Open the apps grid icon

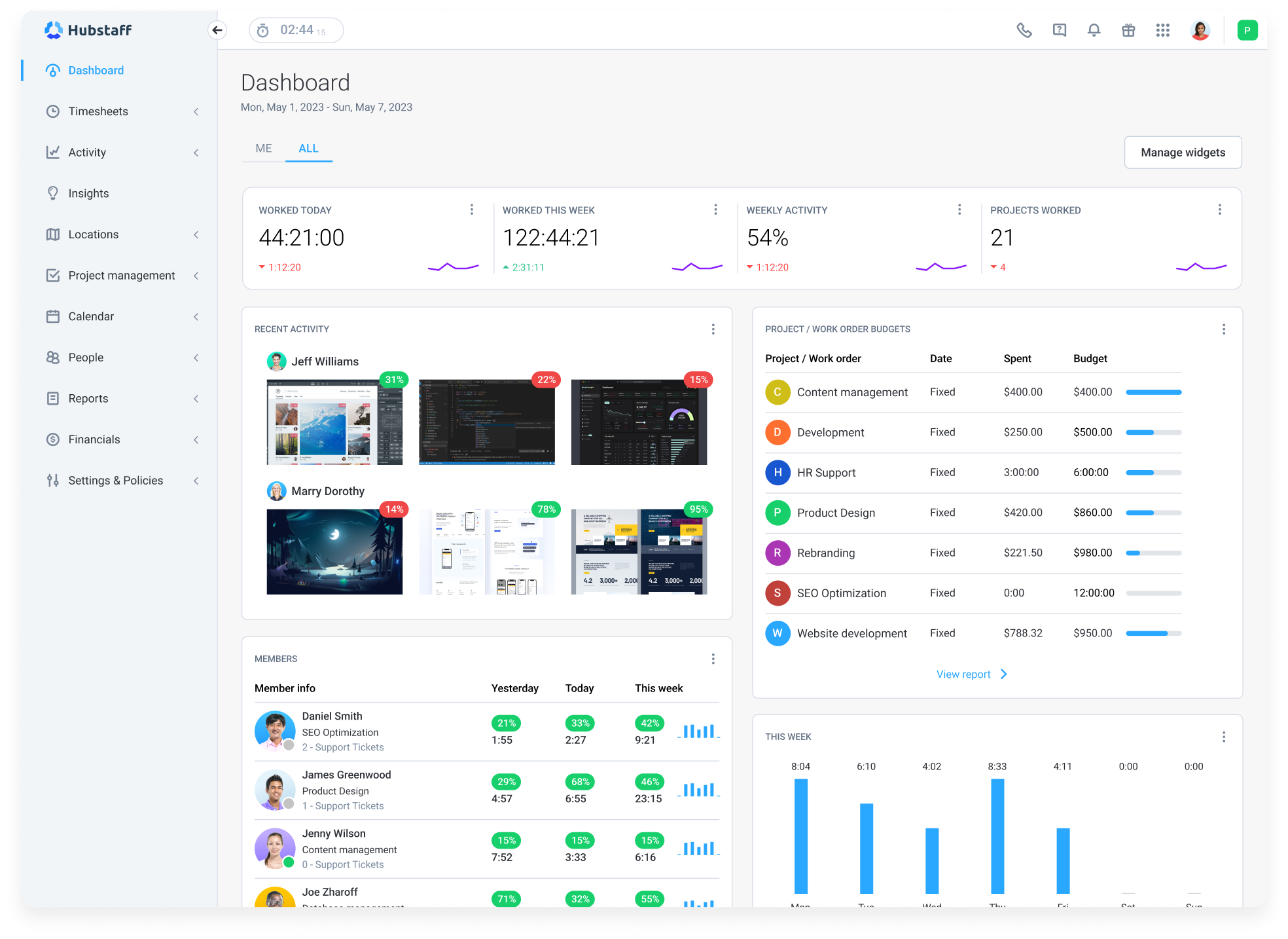point(1163,30)
